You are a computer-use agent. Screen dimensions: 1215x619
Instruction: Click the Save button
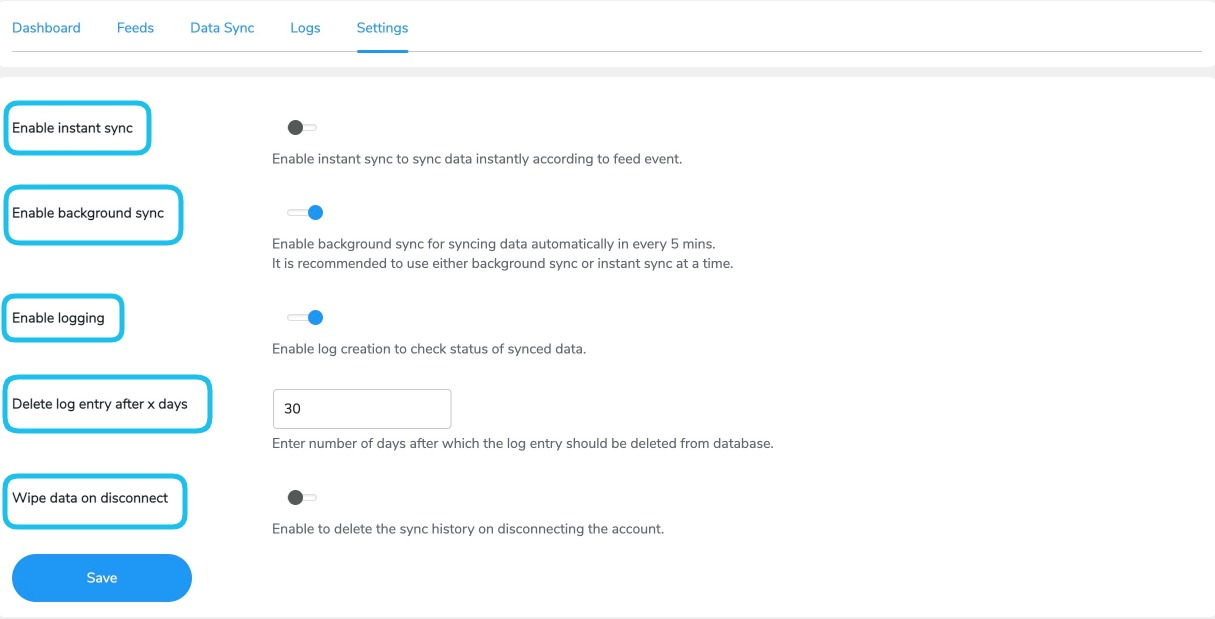101,578
